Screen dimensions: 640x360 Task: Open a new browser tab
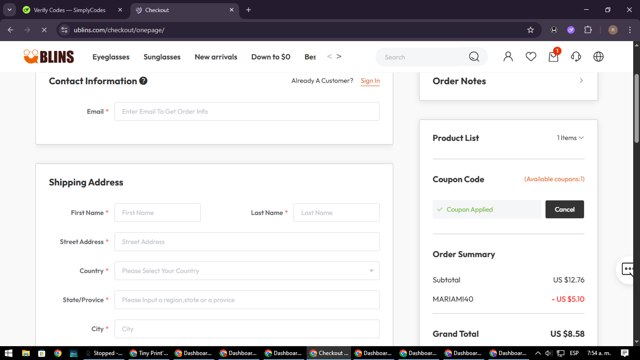pyautogui.click(x=248, y=10)
